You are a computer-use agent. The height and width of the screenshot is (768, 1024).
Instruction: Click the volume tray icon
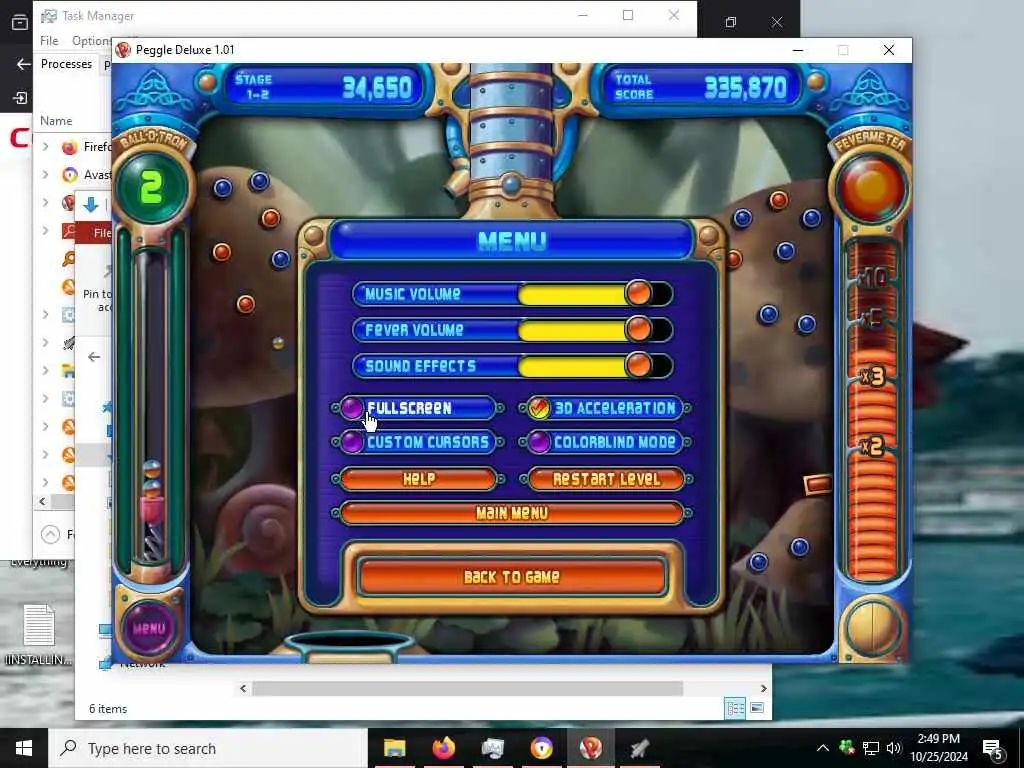pyautogui.click(x=893, y=748)
